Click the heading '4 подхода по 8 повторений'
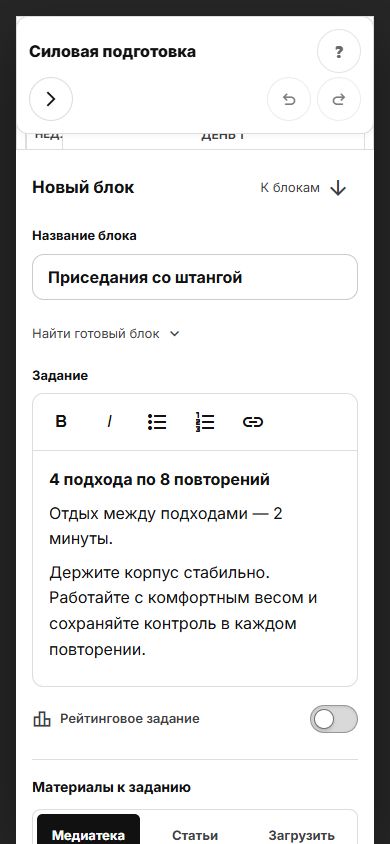The width and height of the screenshot is (390, 844). [x=159, y=479]
